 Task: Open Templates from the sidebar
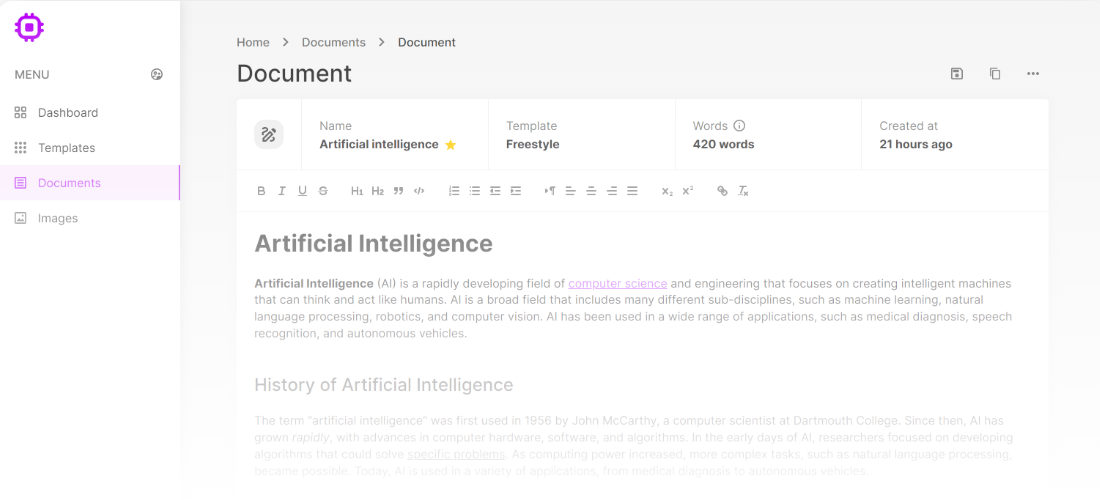66,148
